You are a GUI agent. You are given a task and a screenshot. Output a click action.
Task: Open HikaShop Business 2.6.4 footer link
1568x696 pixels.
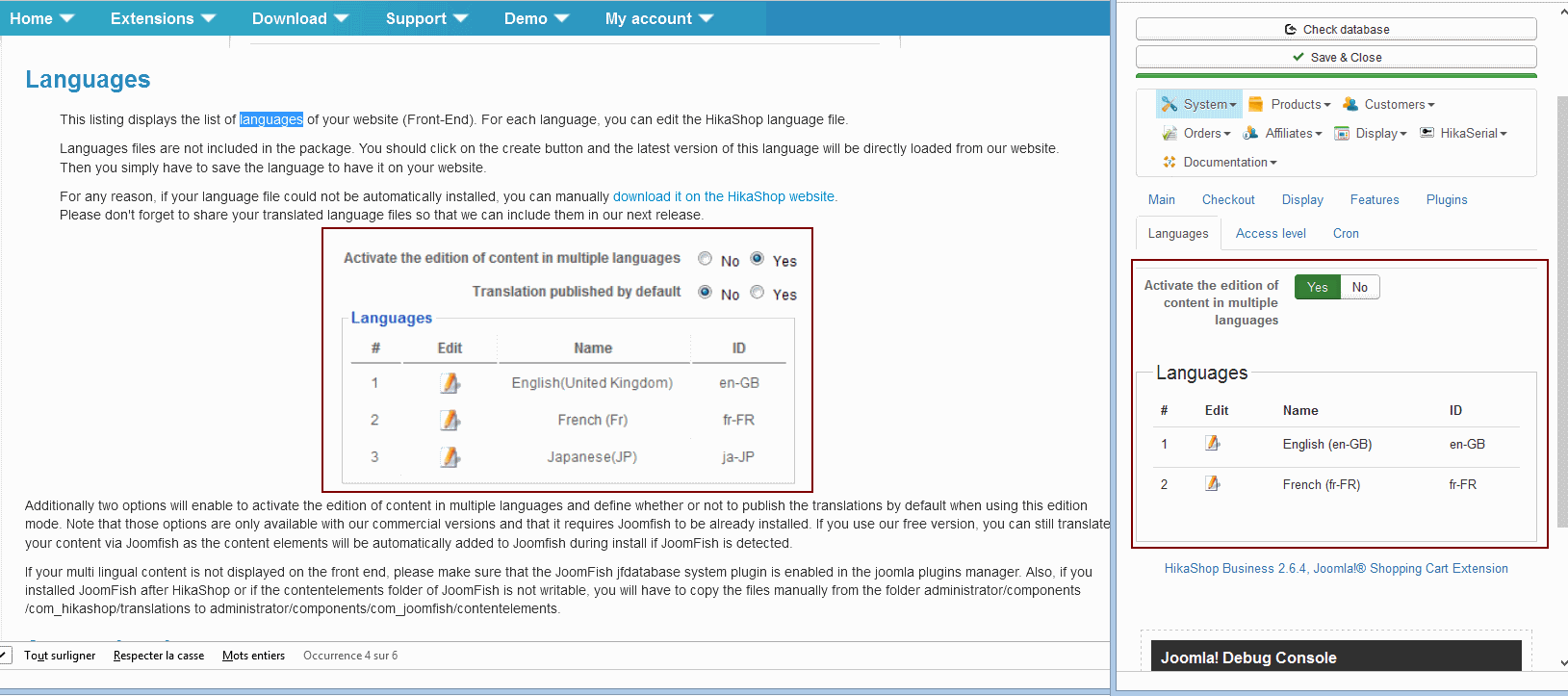[1336, 569]
